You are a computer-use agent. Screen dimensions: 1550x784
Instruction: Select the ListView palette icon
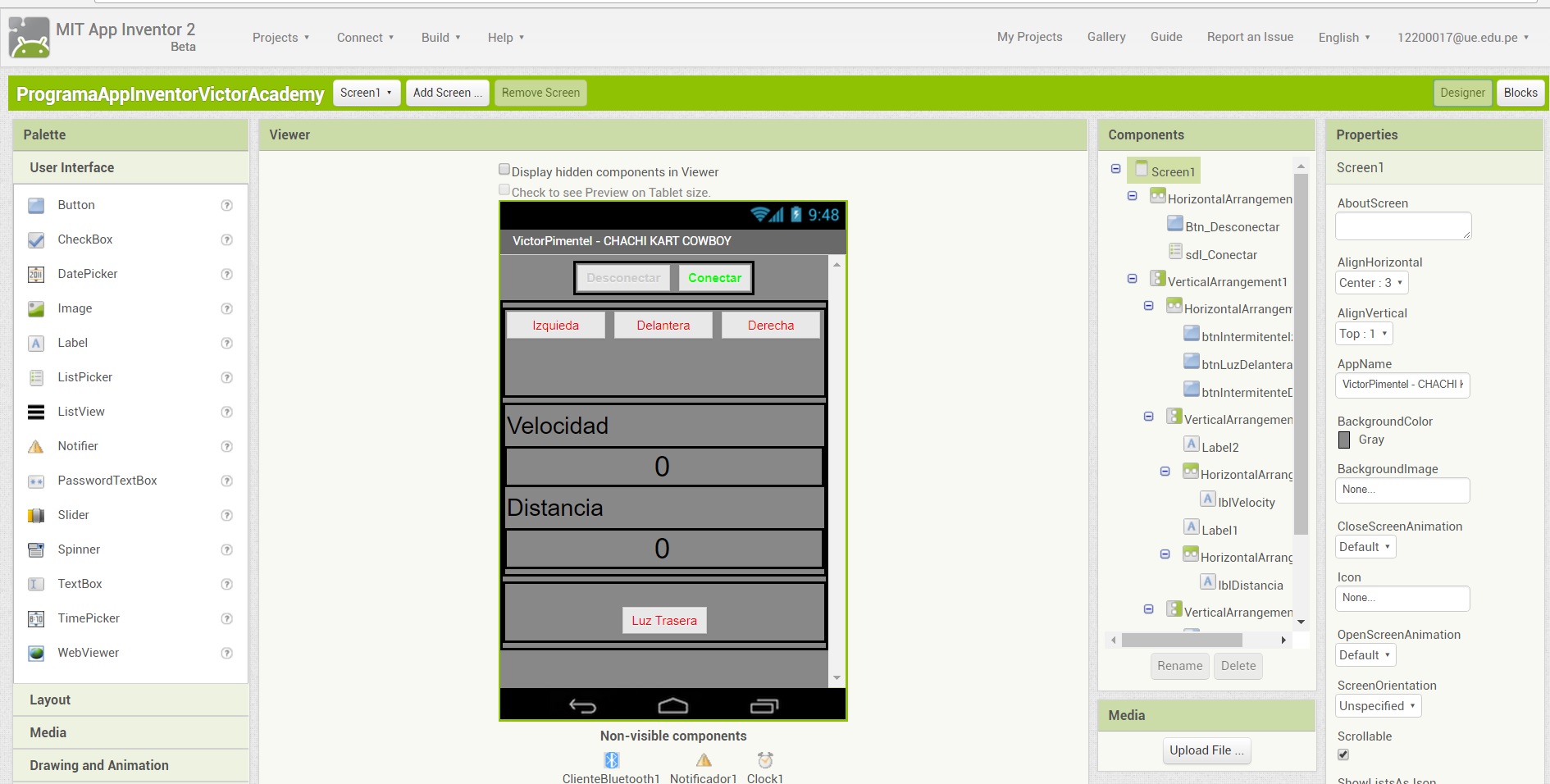(x=36, y=412)
